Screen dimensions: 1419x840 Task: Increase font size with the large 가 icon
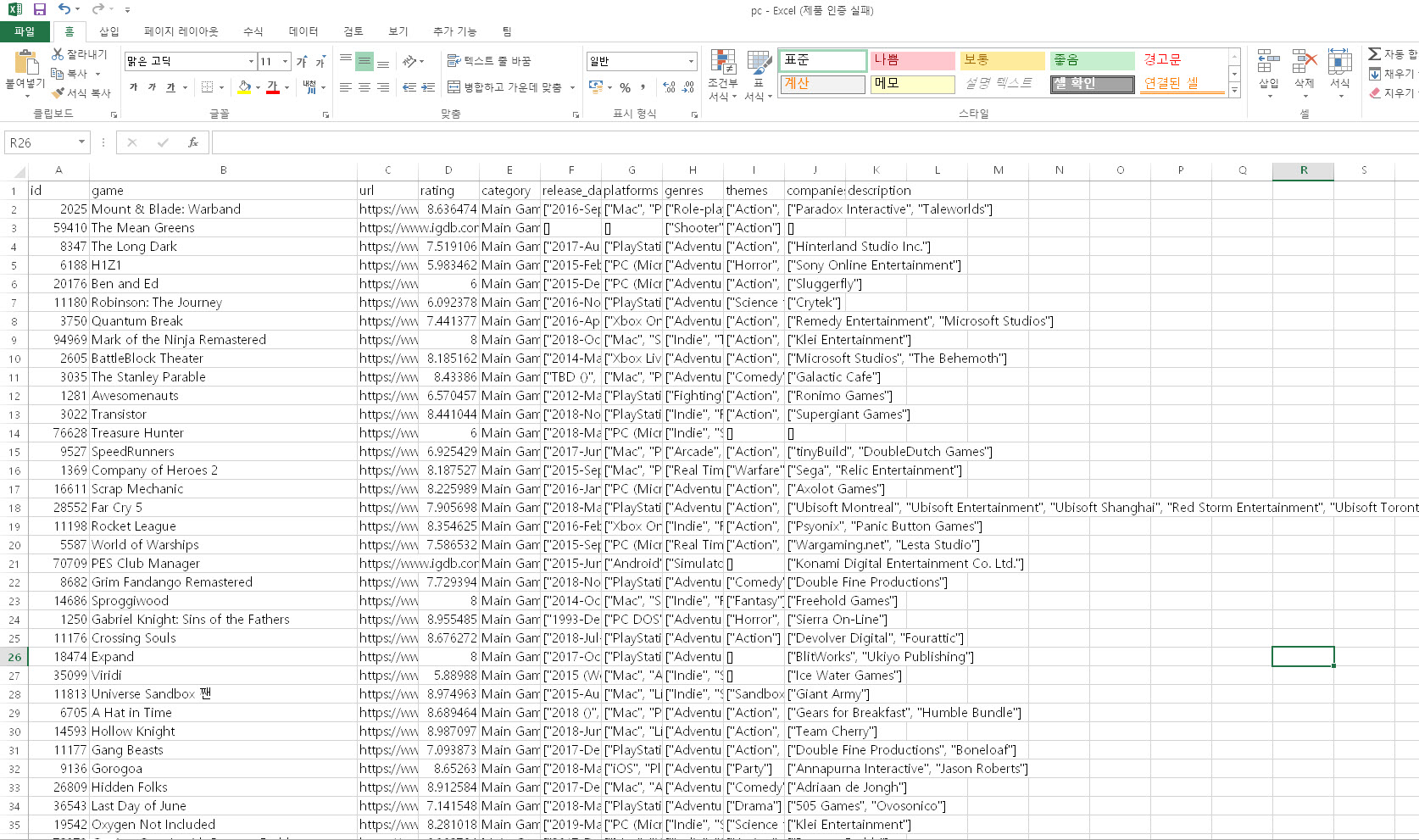[302, 62]
